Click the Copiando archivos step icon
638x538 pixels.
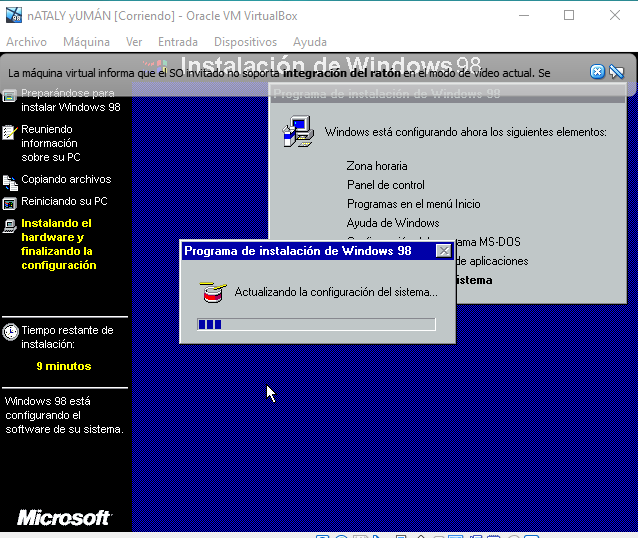tap(10, 181)
